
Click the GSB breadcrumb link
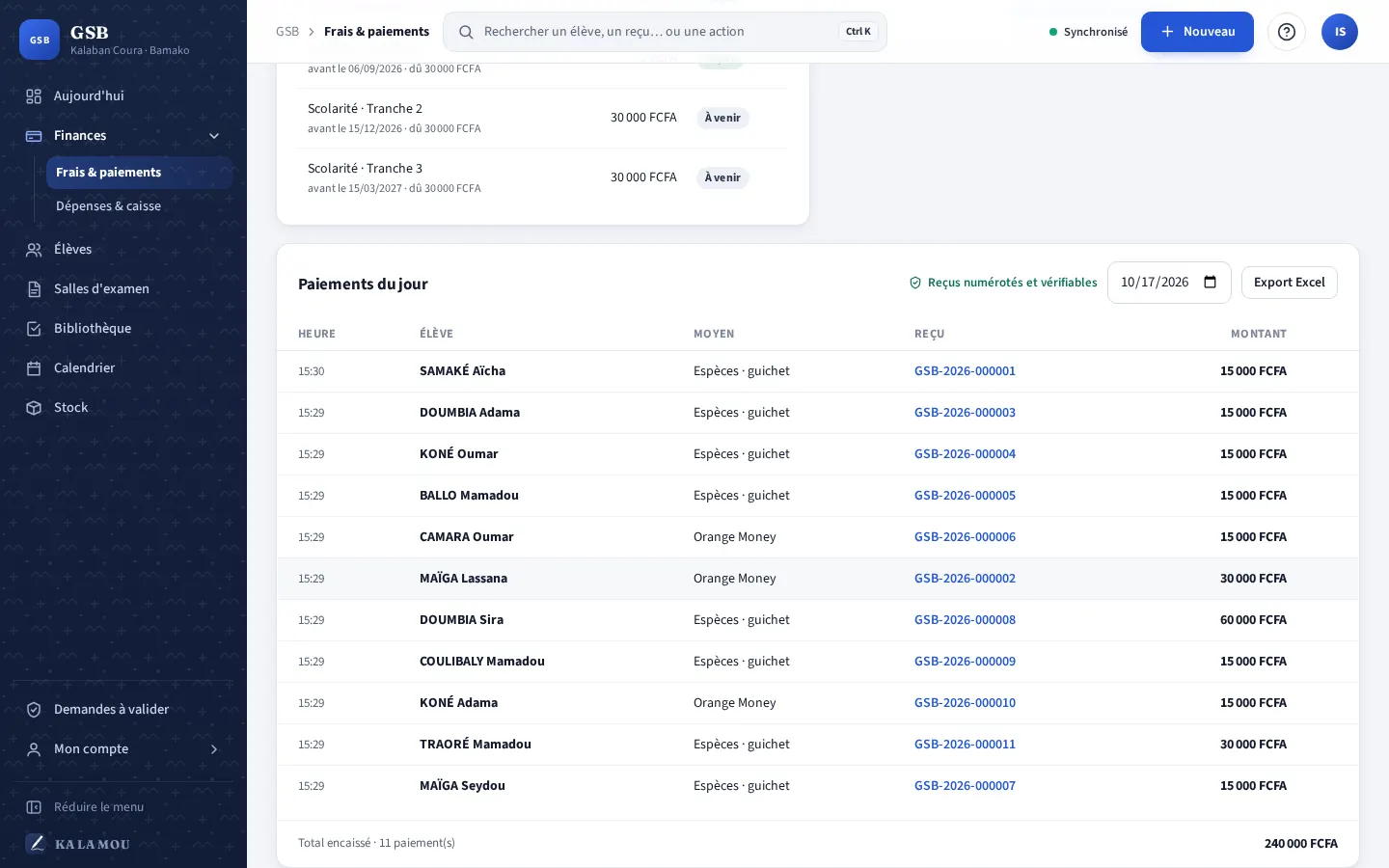(287, 32)
